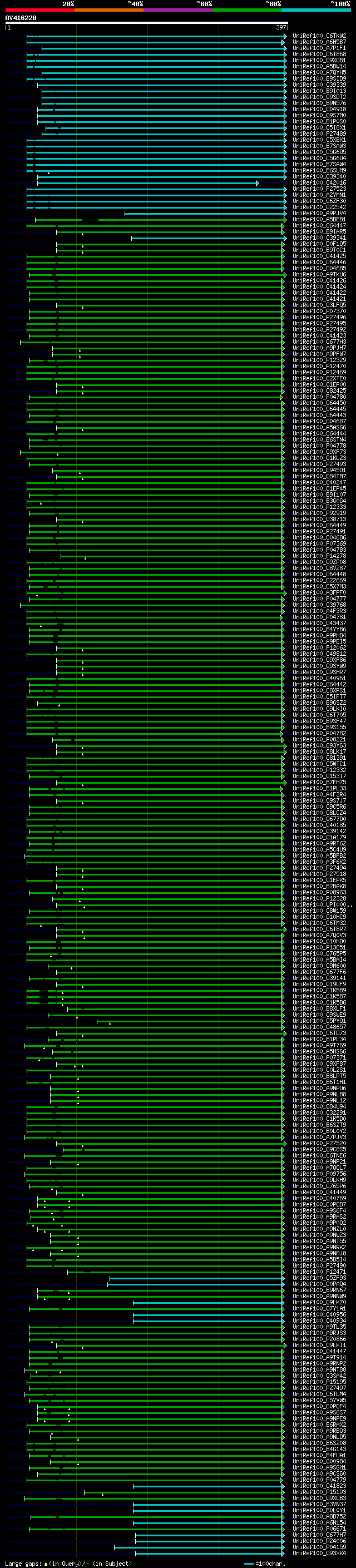Select the UniRef100_C5G6D4 label
The image size is (356, 1568).
319,159
